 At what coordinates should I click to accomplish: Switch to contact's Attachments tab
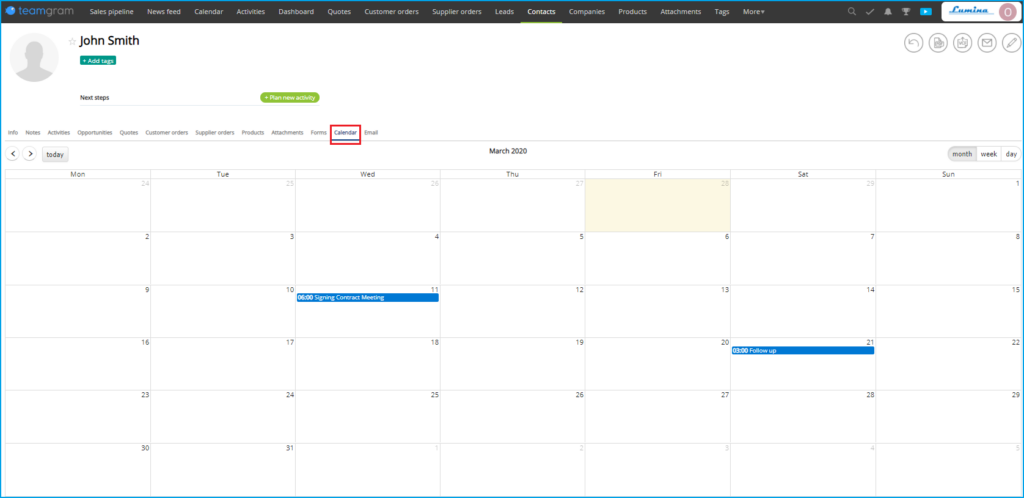287,132
